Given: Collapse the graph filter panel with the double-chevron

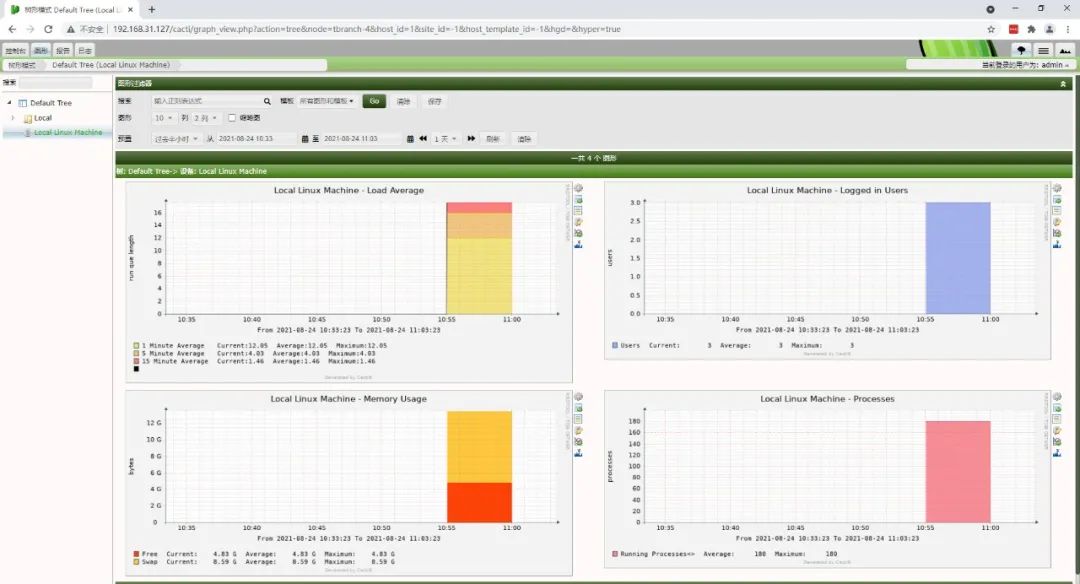Looking at the screenshot, I should click(1063, 83).
